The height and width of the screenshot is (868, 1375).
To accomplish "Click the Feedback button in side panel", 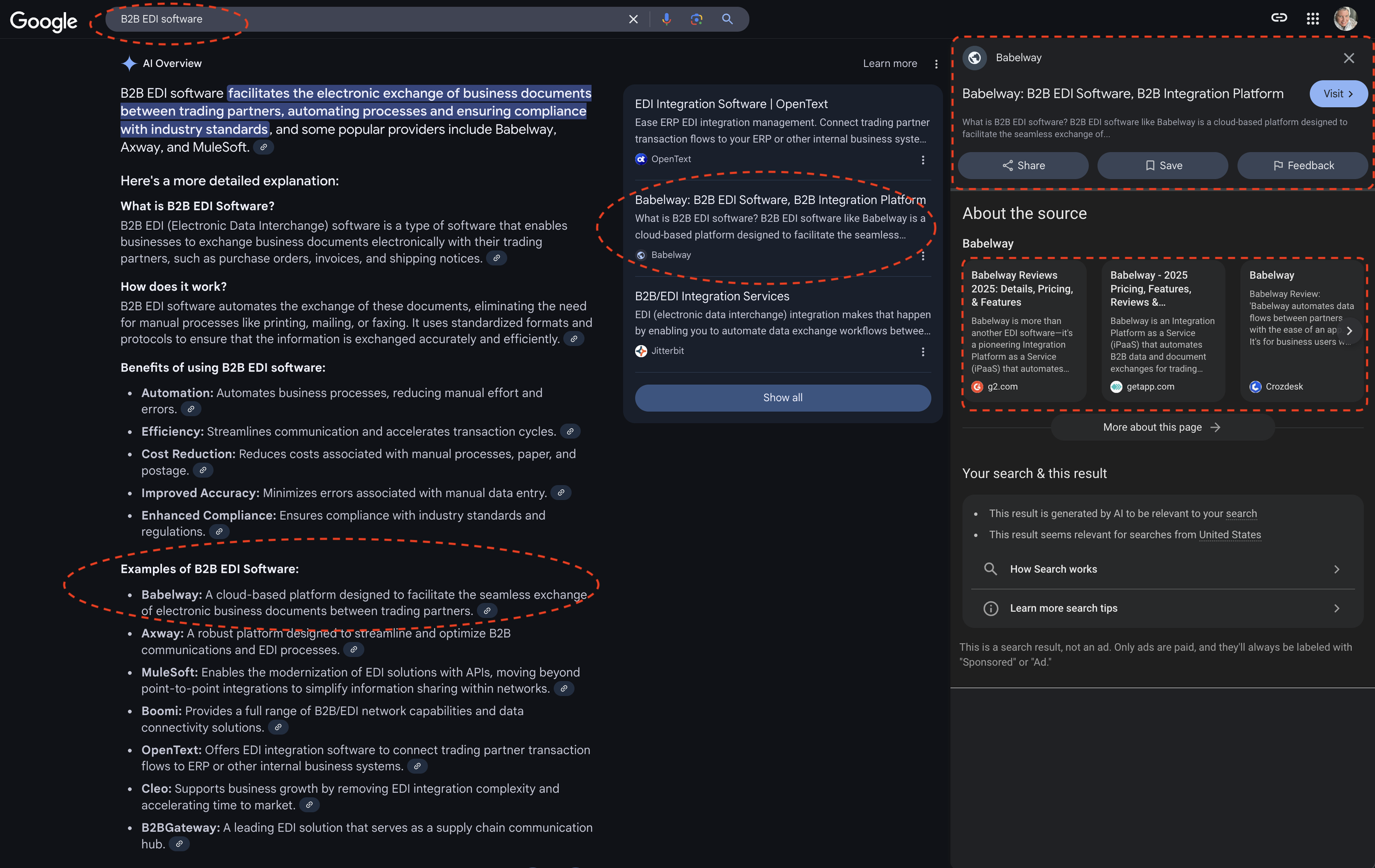I will tap(1302, 165).
